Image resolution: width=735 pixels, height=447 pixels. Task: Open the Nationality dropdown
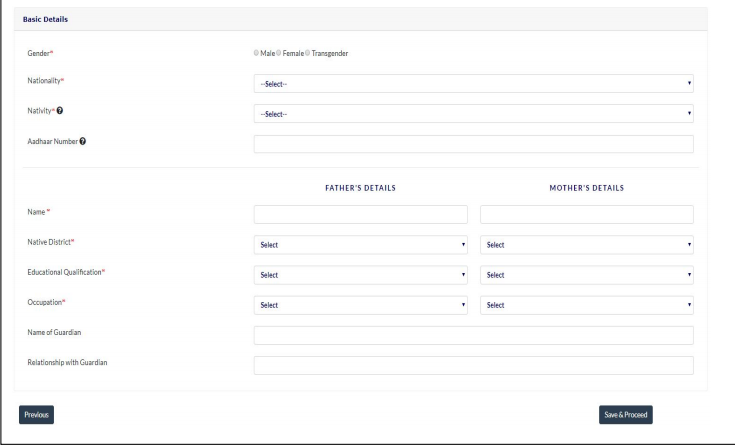click(473, 84)
